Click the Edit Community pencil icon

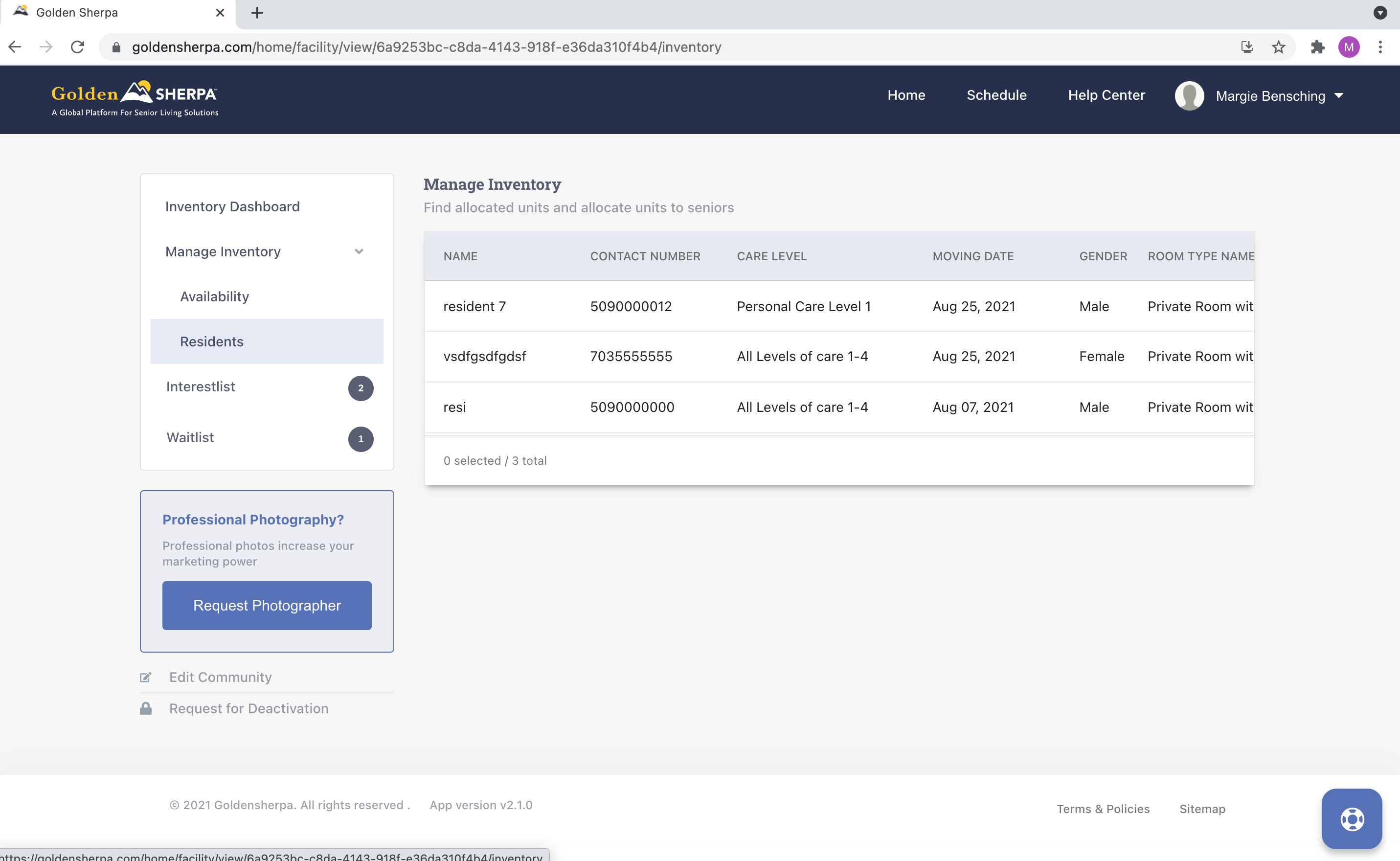(x=146, y=677)
